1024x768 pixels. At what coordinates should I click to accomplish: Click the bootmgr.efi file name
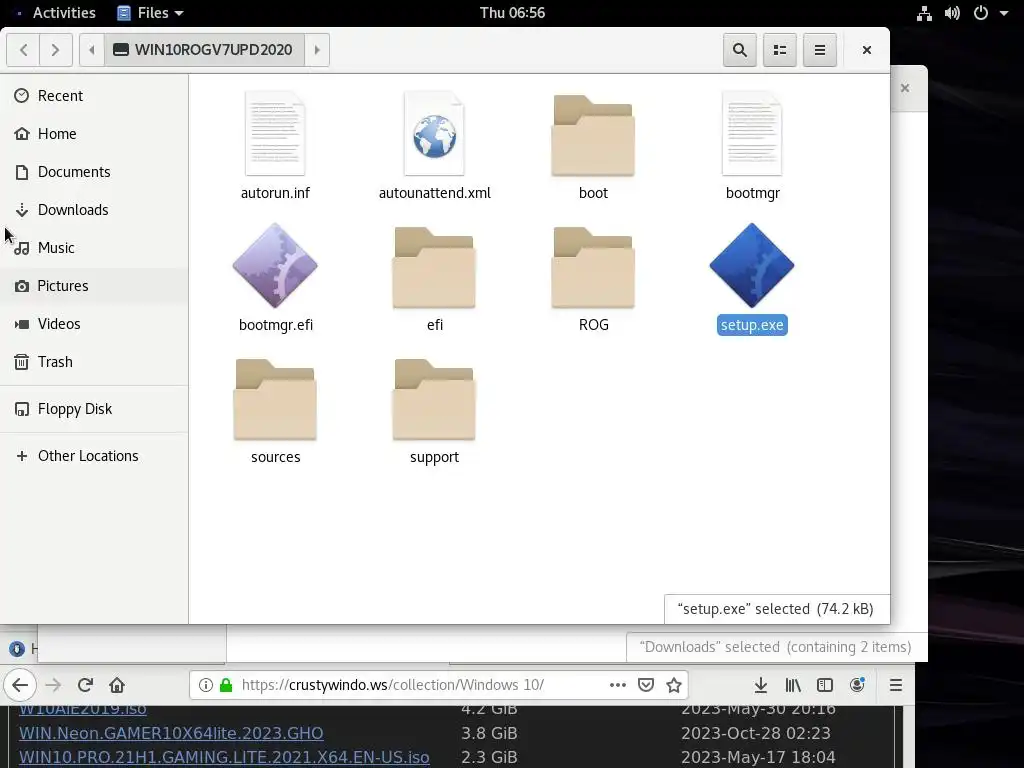[276, 325]
